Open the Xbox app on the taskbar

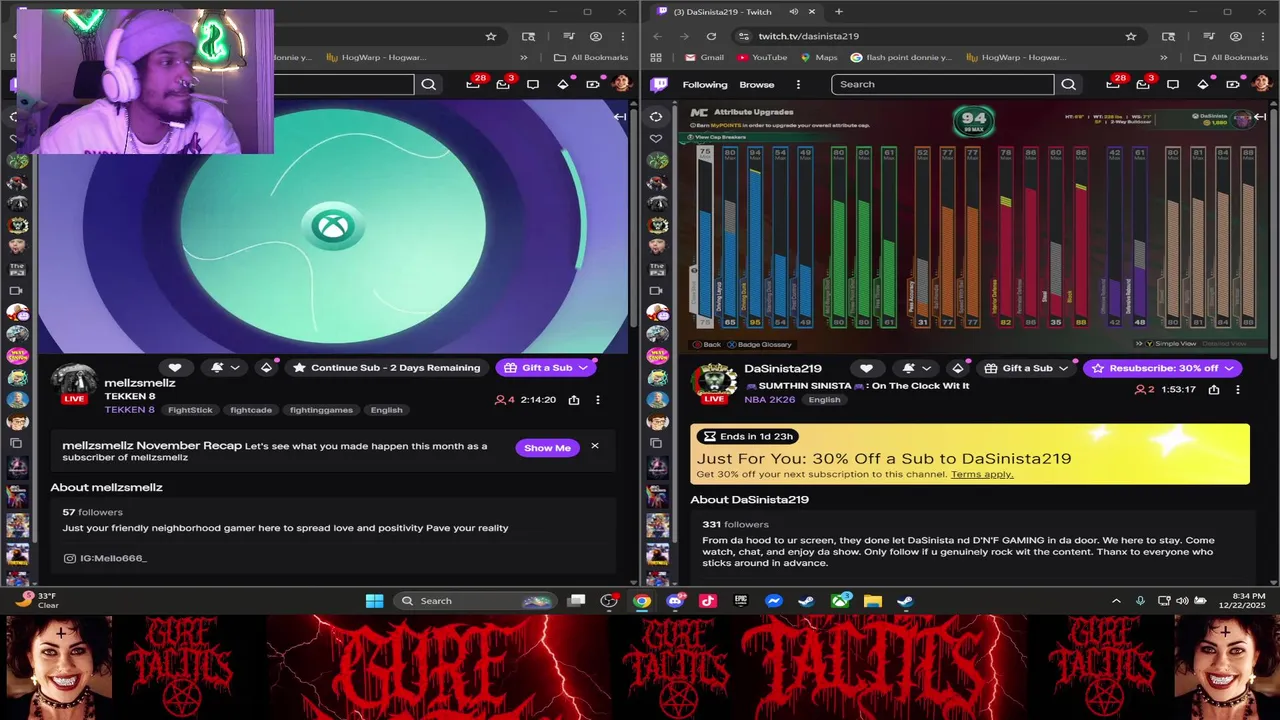click(x=840, y=601)
